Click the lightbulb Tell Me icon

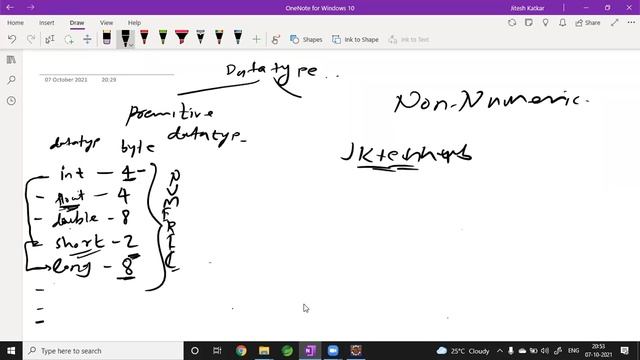tap(545, 23)
